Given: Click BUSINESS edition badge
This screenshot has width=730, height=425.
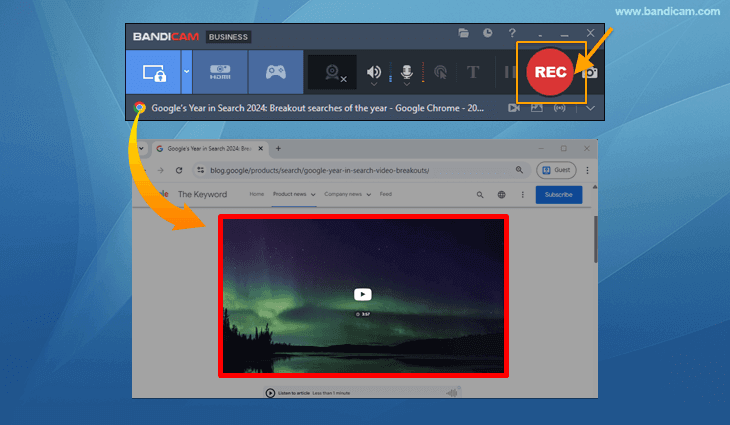Looking at the screenshot, I should tap(228, 37).
